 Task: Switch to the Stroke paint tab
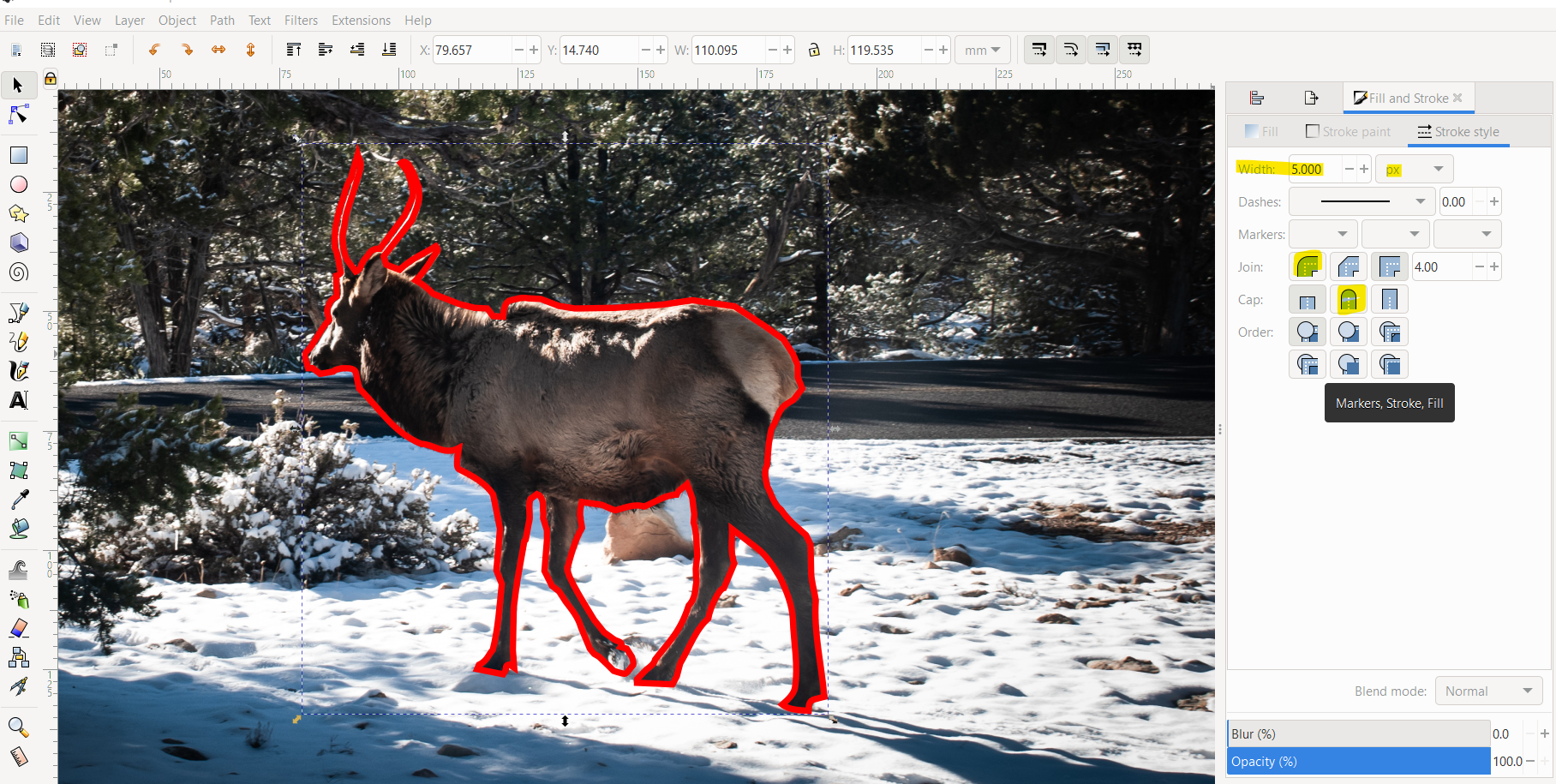(1348, 131)
